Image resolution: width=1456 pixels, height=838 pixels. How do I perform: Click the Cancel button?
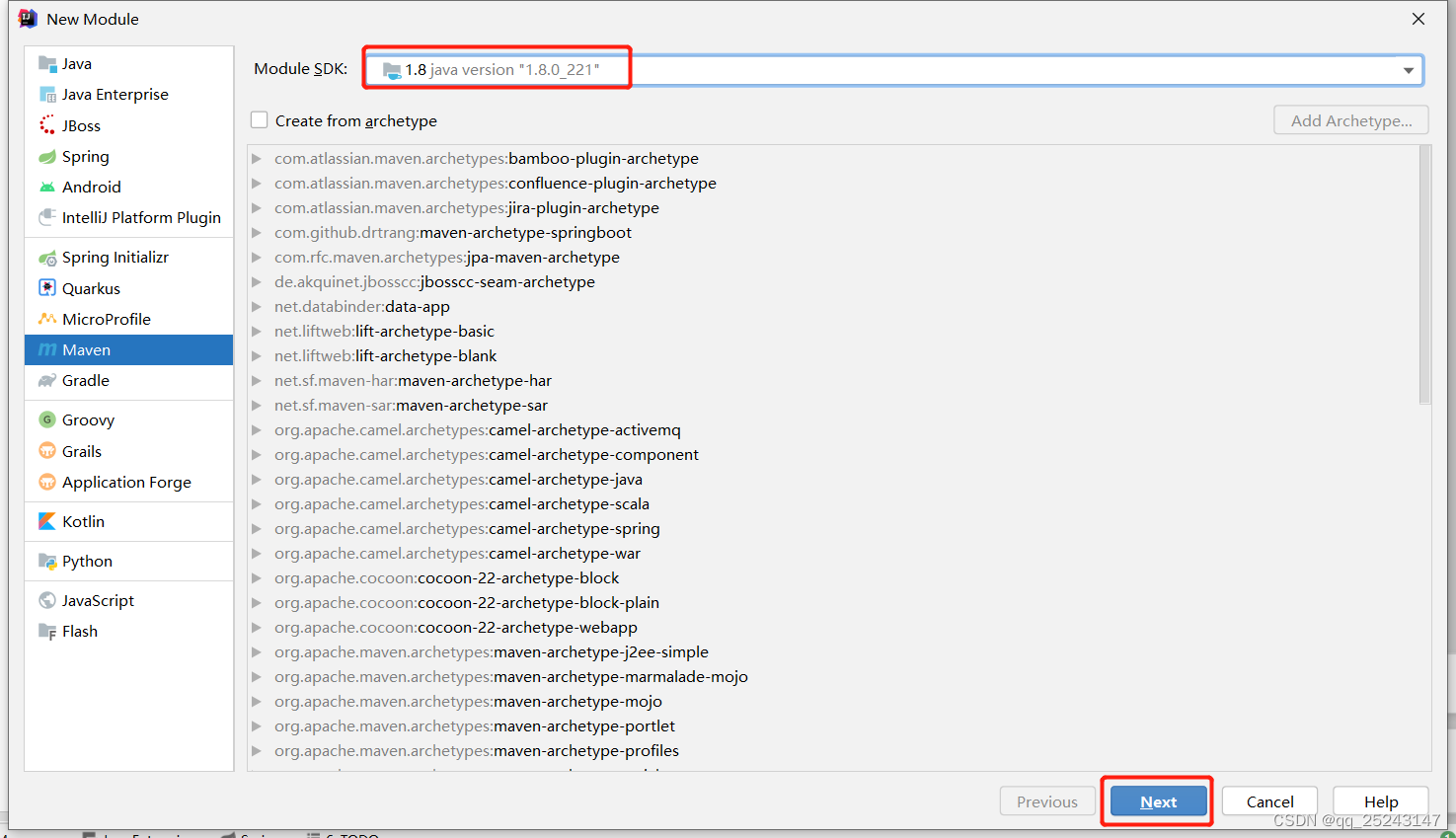coord(1269,801)
